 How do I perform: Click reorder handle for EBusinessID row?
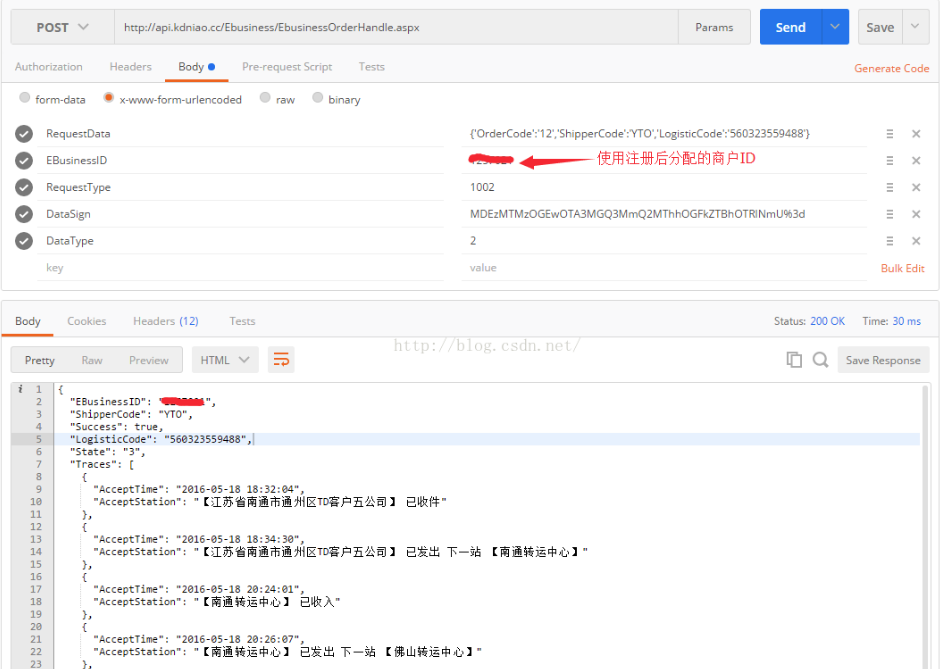(x=889, y=161)
